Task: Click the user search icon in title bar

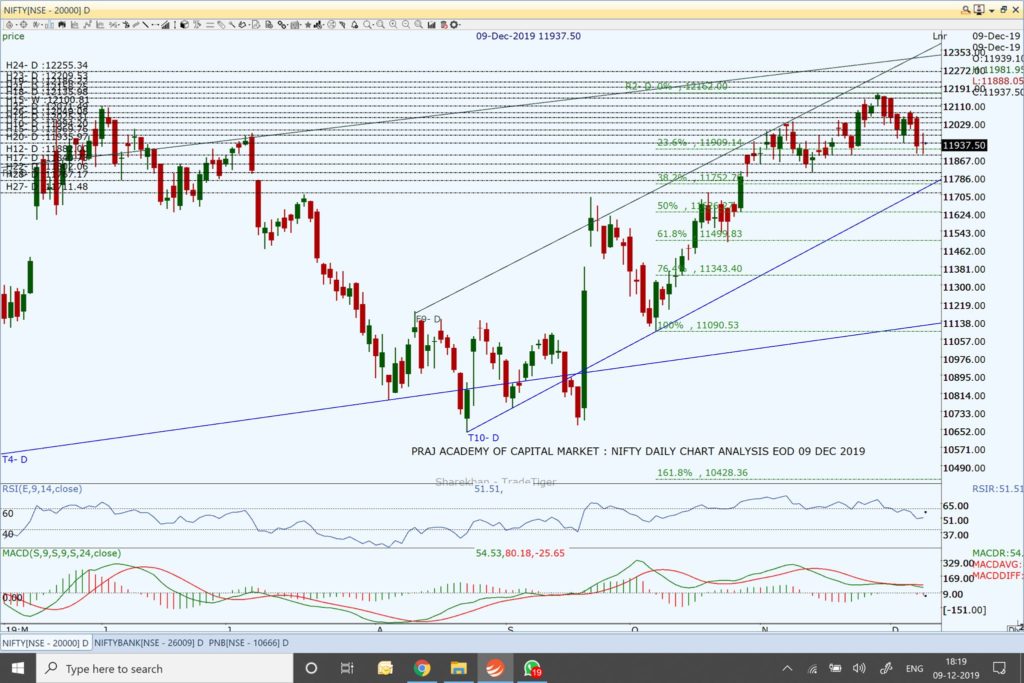Action: [965, 10]
